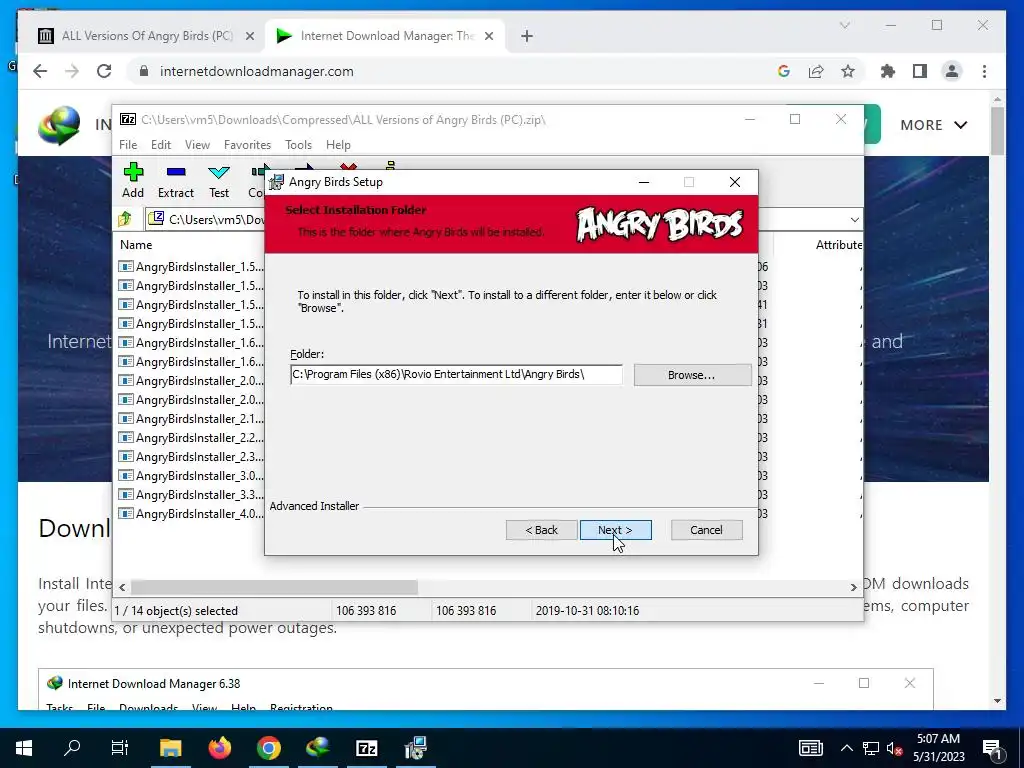Close the Internet Download Manager Chrome tab
The image size is (1024, 768).
point(488,36)
